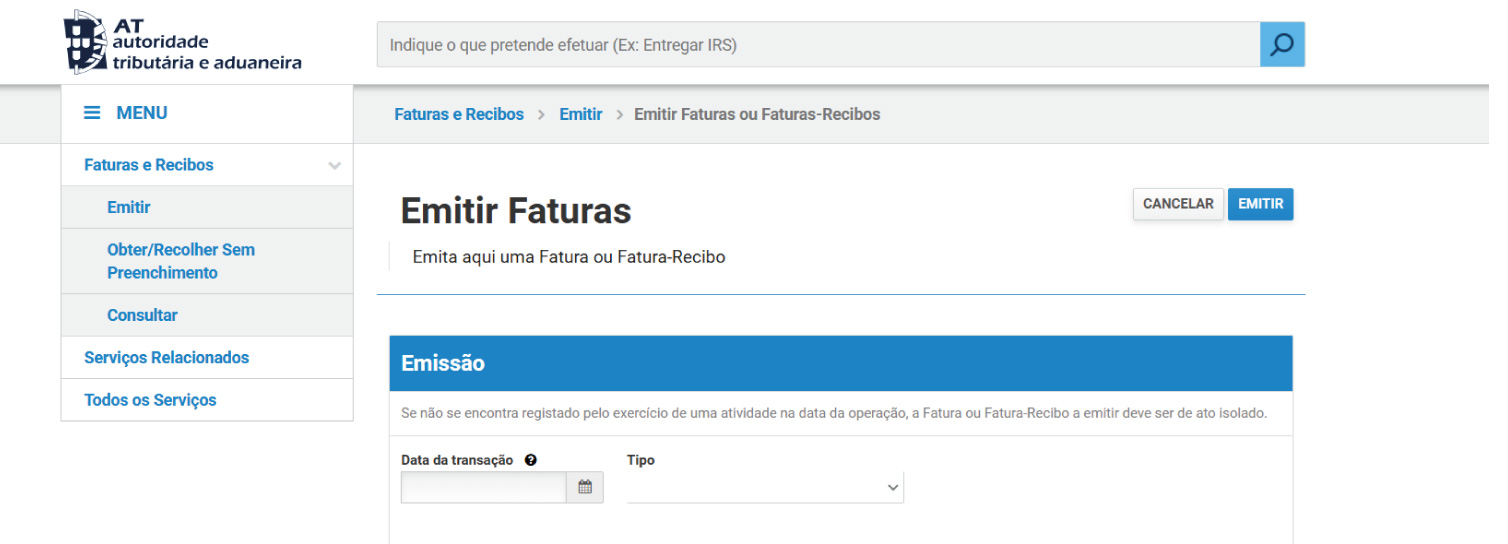
Task: Click the magnifying glass search icon
Action: click(1281, 45)
